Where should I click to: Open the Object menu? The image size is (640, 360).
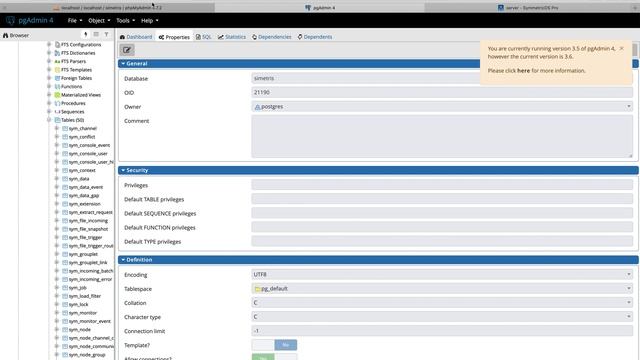(x=99, y=20)
